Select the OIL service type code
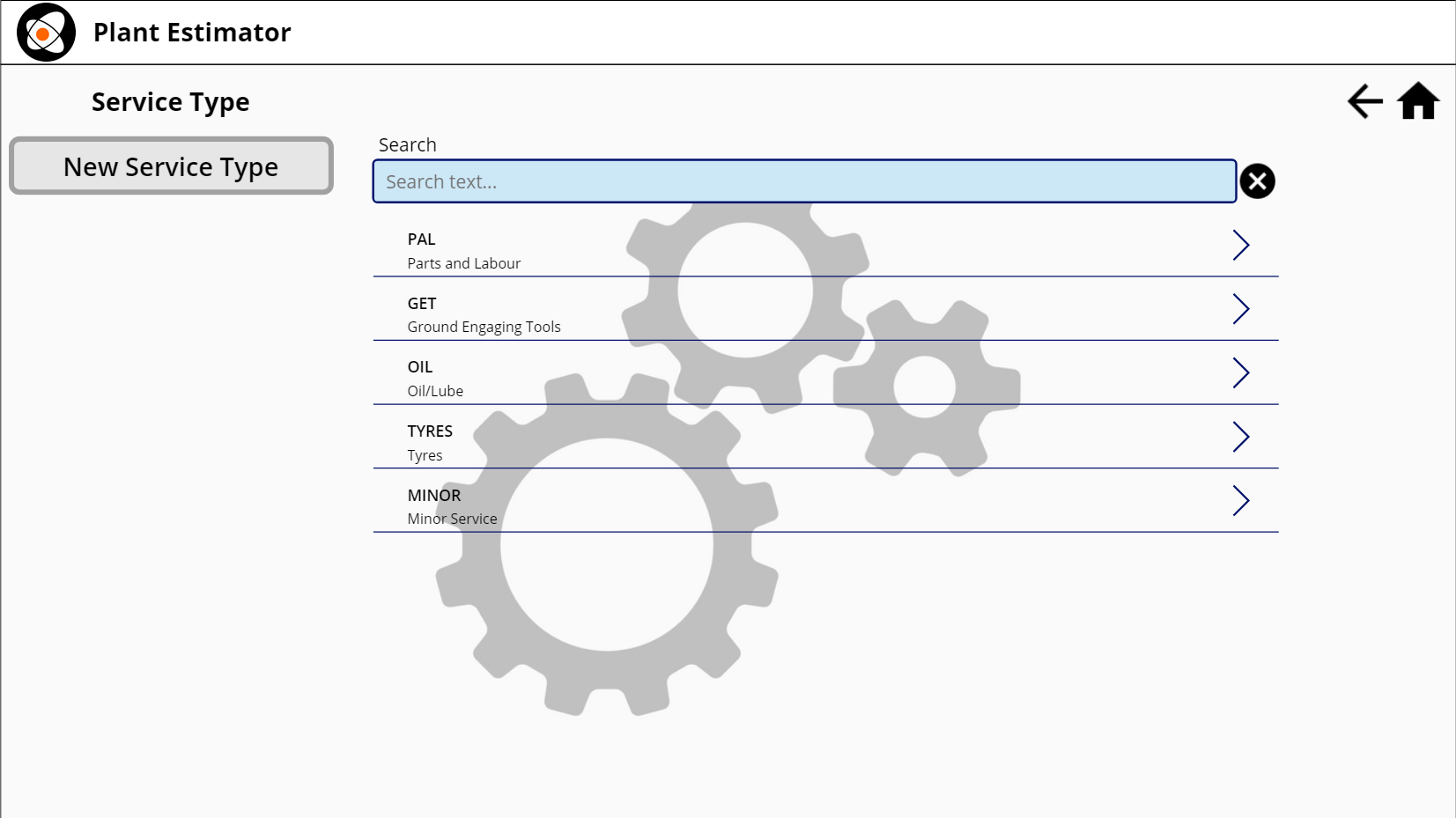The image size is (1456, 818). pos(419,367)
